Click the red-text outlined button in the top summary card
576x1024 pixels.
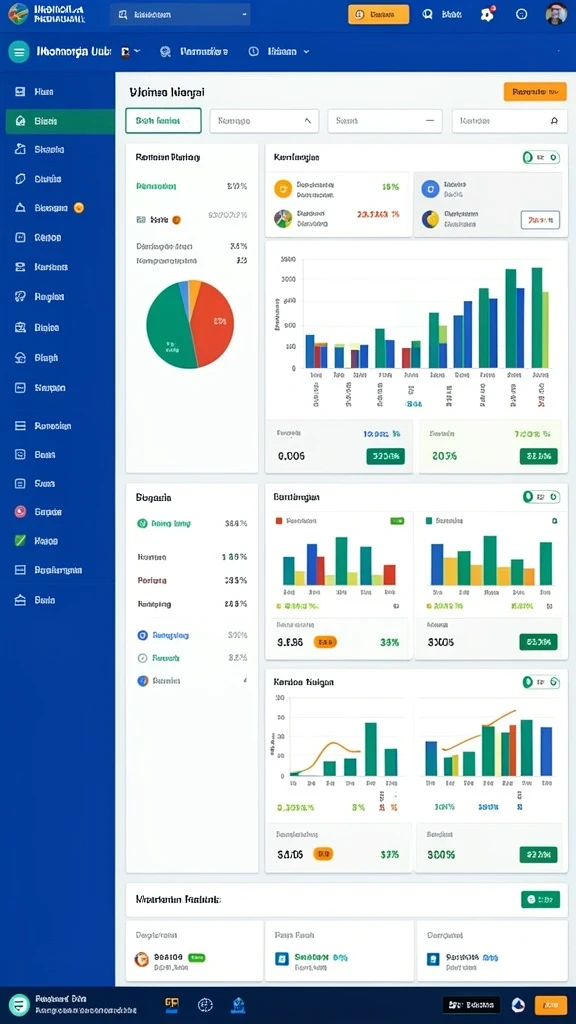tap(540, 220)
